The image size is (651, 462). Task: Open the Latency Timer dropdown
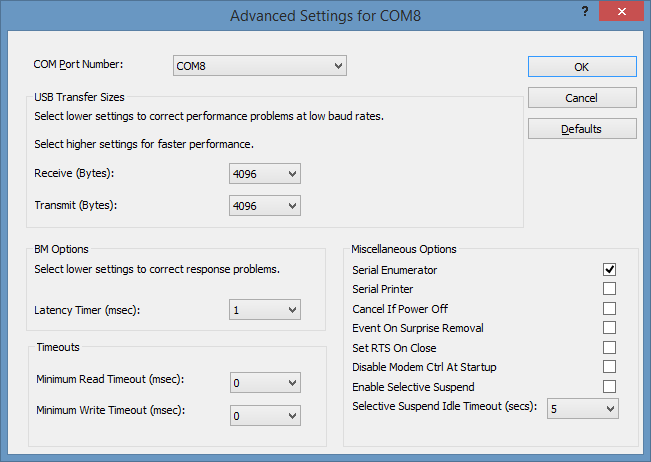tap(264, 310)
